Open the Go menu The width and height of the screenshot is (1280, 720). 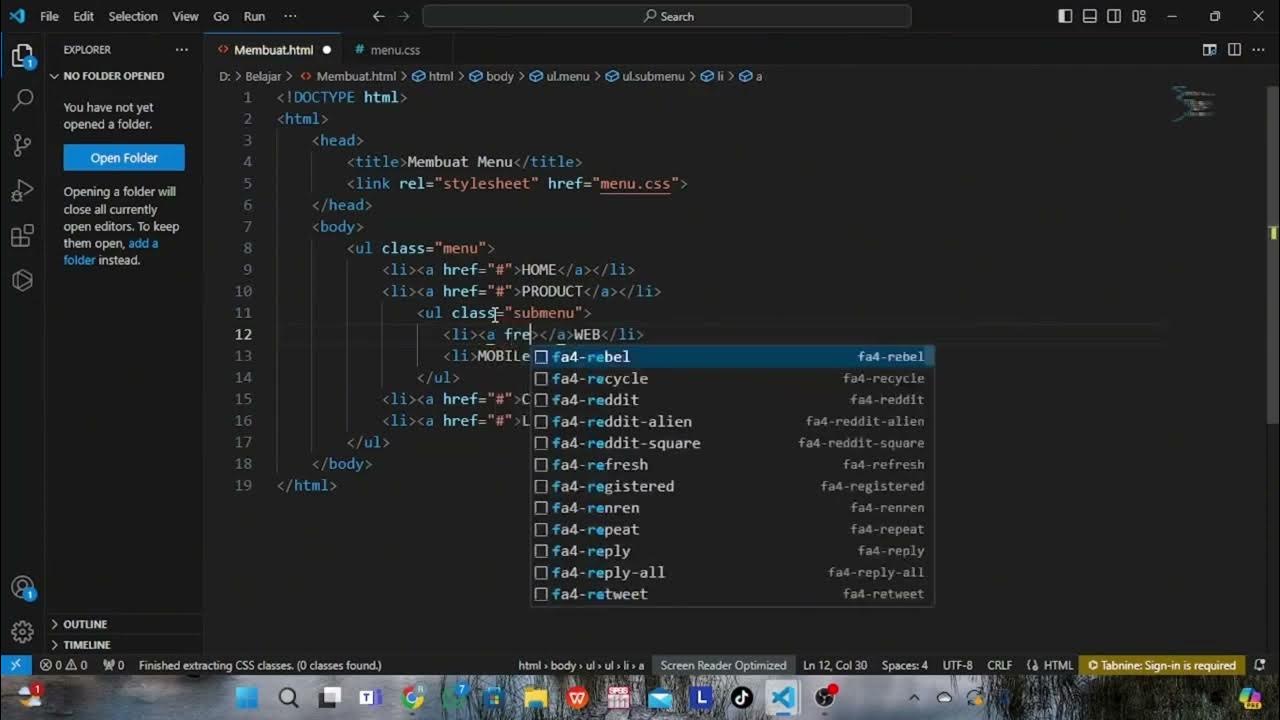click(x=221, y=16)
